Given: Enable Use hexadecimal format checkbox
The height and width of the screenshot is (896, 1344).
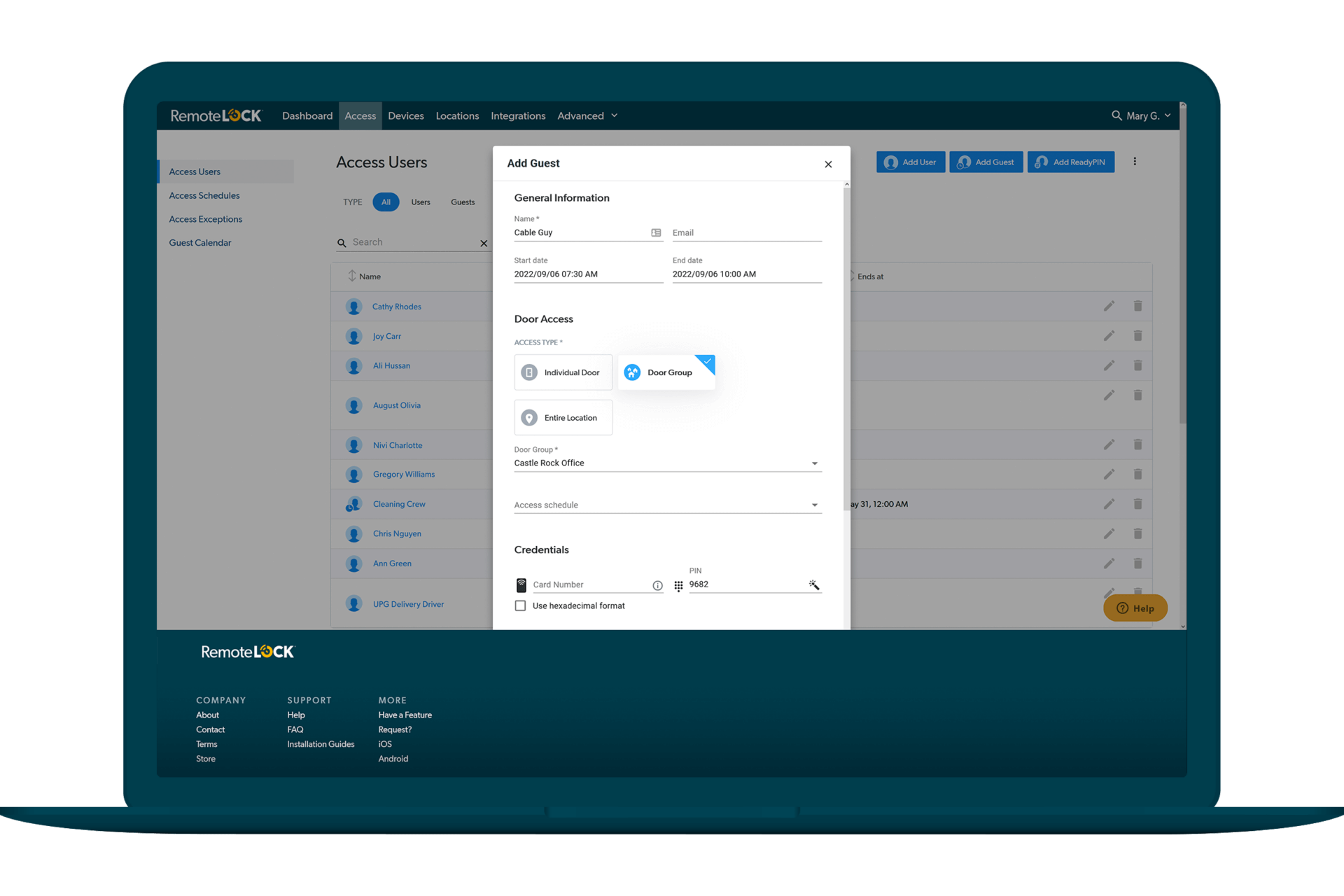Looking at the screenshot, I should (520, 605).
